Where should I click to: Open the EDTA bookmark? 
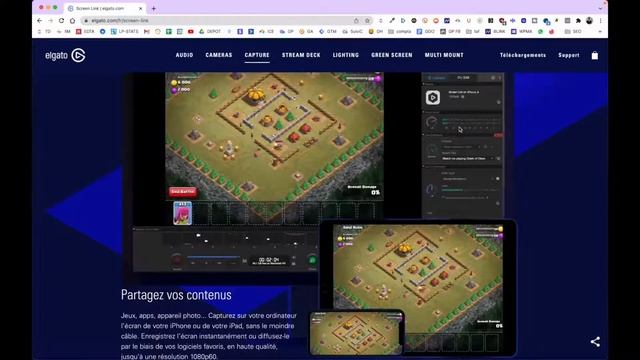click(x=85, y=31)
